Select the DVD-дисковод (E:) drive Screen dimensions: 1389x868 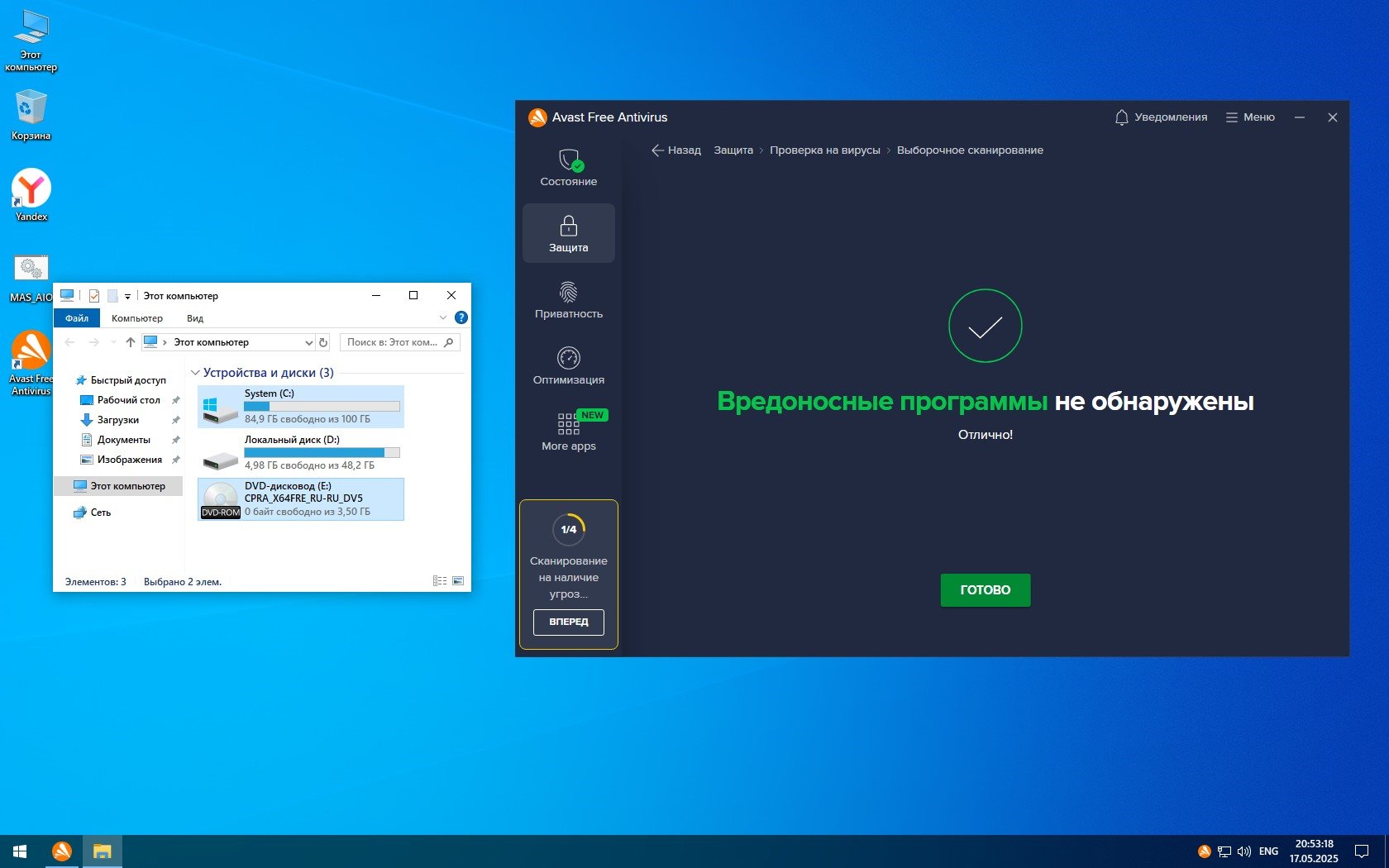click(x=301, y=499)
